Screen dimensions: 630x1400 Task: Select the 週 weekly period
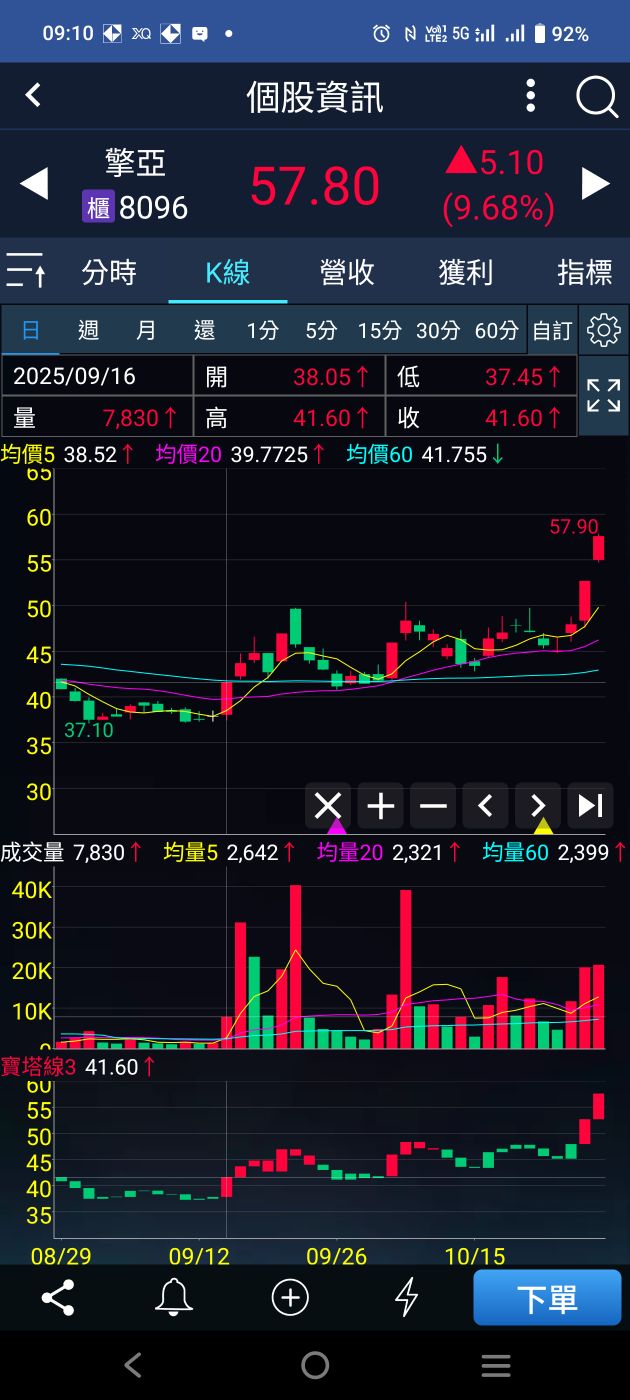click(88, 330)
